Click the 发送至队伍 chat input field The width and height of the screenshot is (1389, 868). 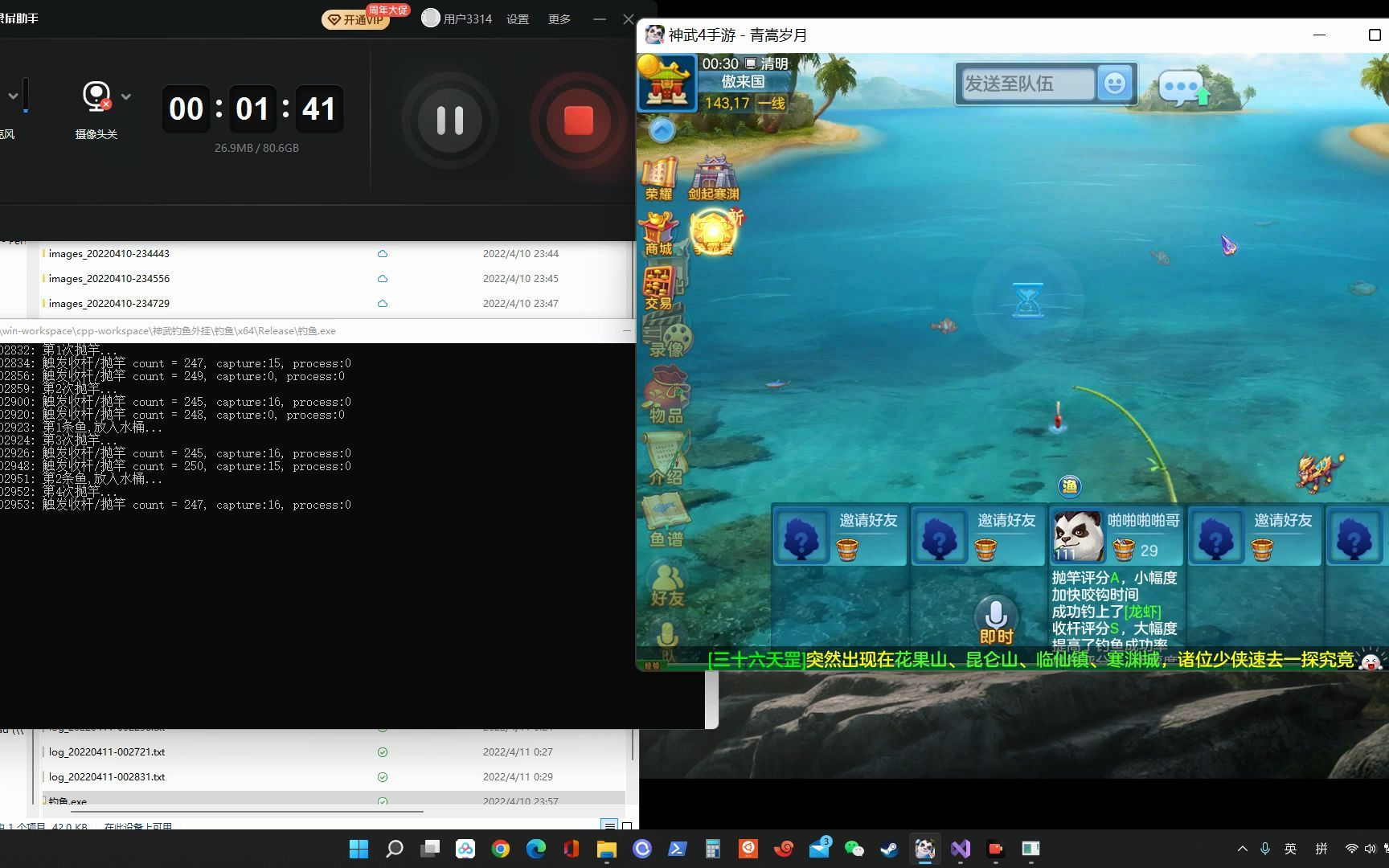click(x=1027, y=84)
